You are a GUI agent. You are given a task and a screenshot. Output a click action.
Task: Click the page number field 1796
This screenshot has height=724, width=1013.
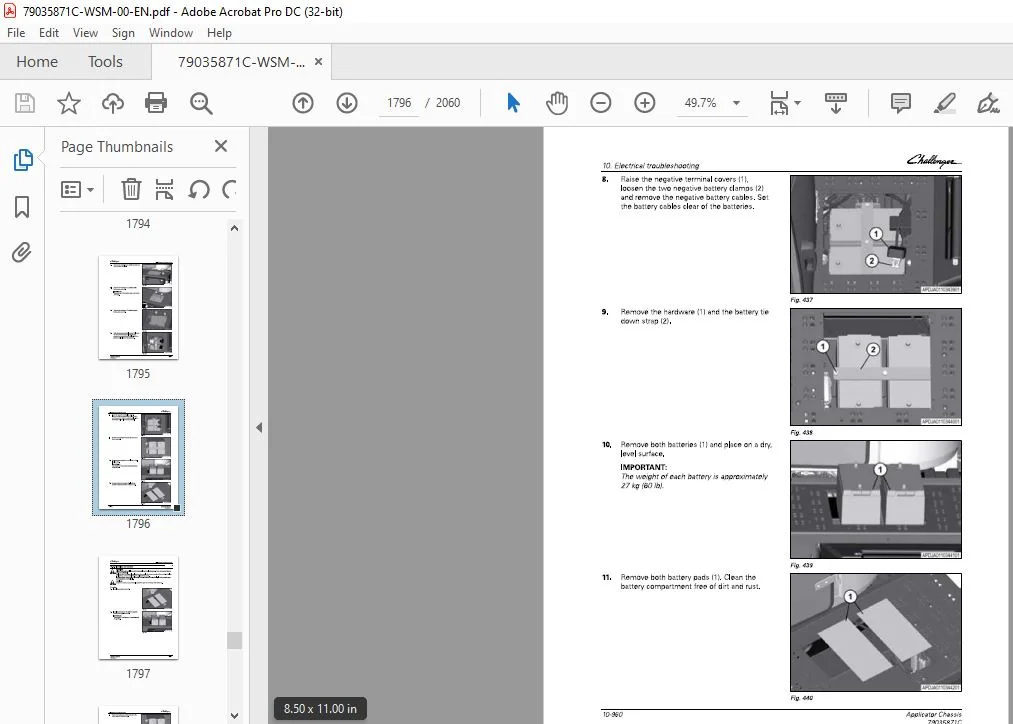point(399,103)
